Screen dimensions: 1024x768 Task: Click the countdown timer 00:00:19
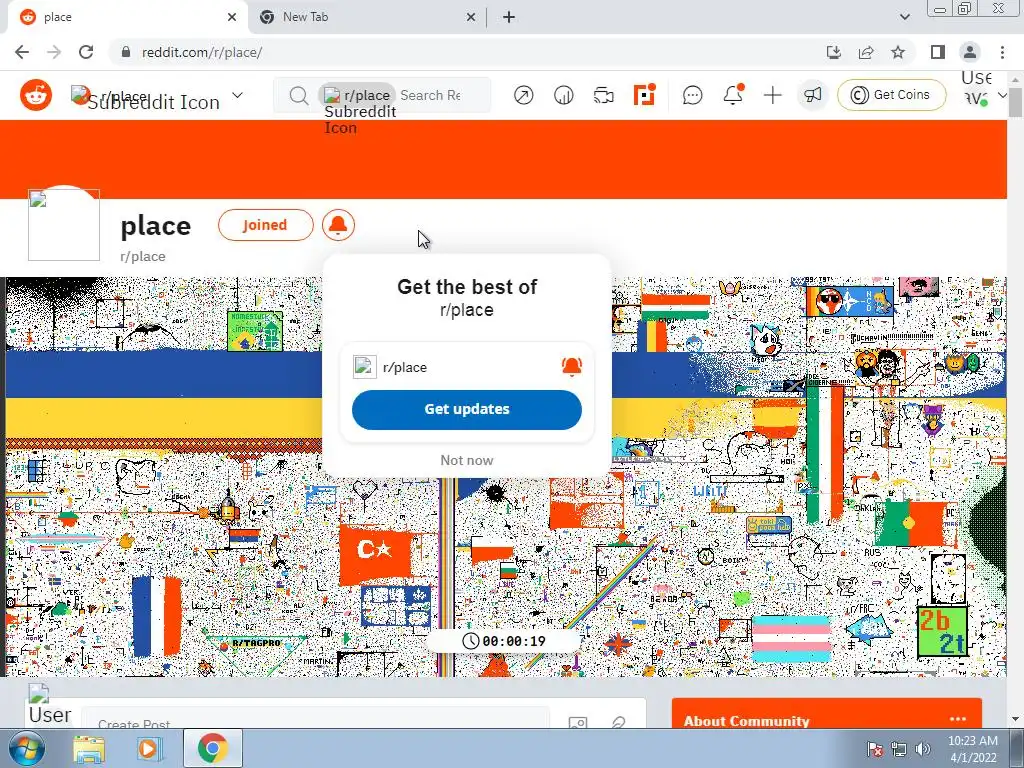pos(503,641)
